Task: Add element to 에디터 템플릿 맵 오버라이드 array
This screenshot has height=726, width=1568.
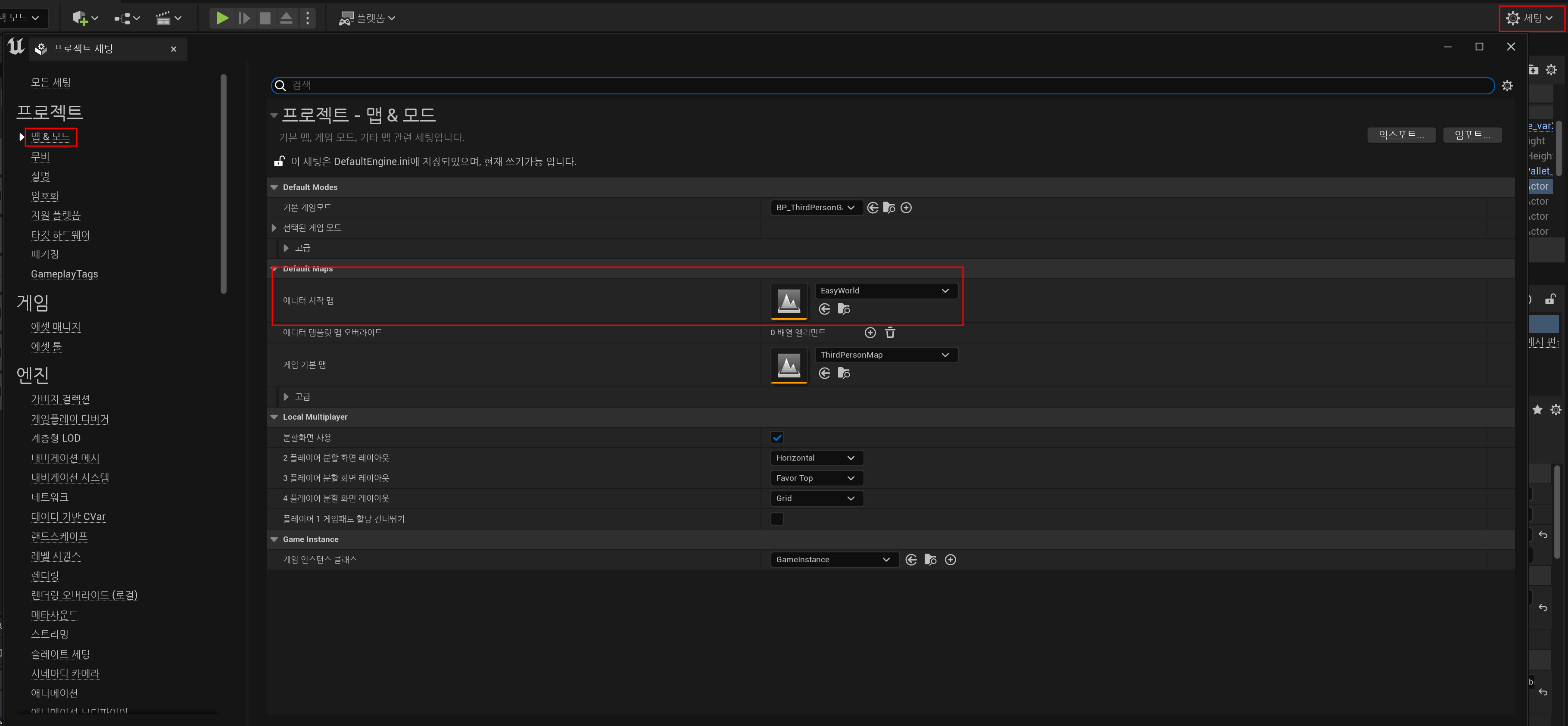Action: coord(870,332)
